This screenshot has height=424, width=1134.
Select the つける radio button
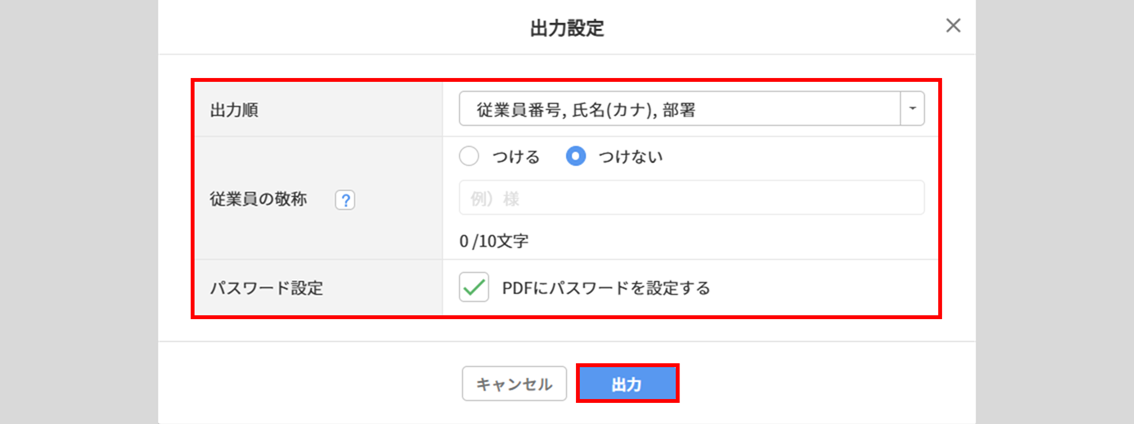(469, 157)
